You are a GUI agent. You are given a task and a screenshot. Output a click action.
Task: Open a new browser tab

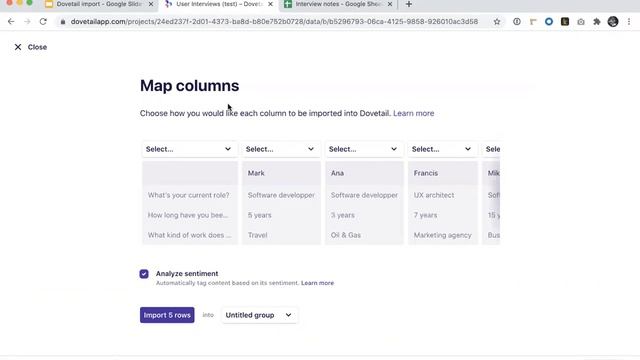coord(409,4)
